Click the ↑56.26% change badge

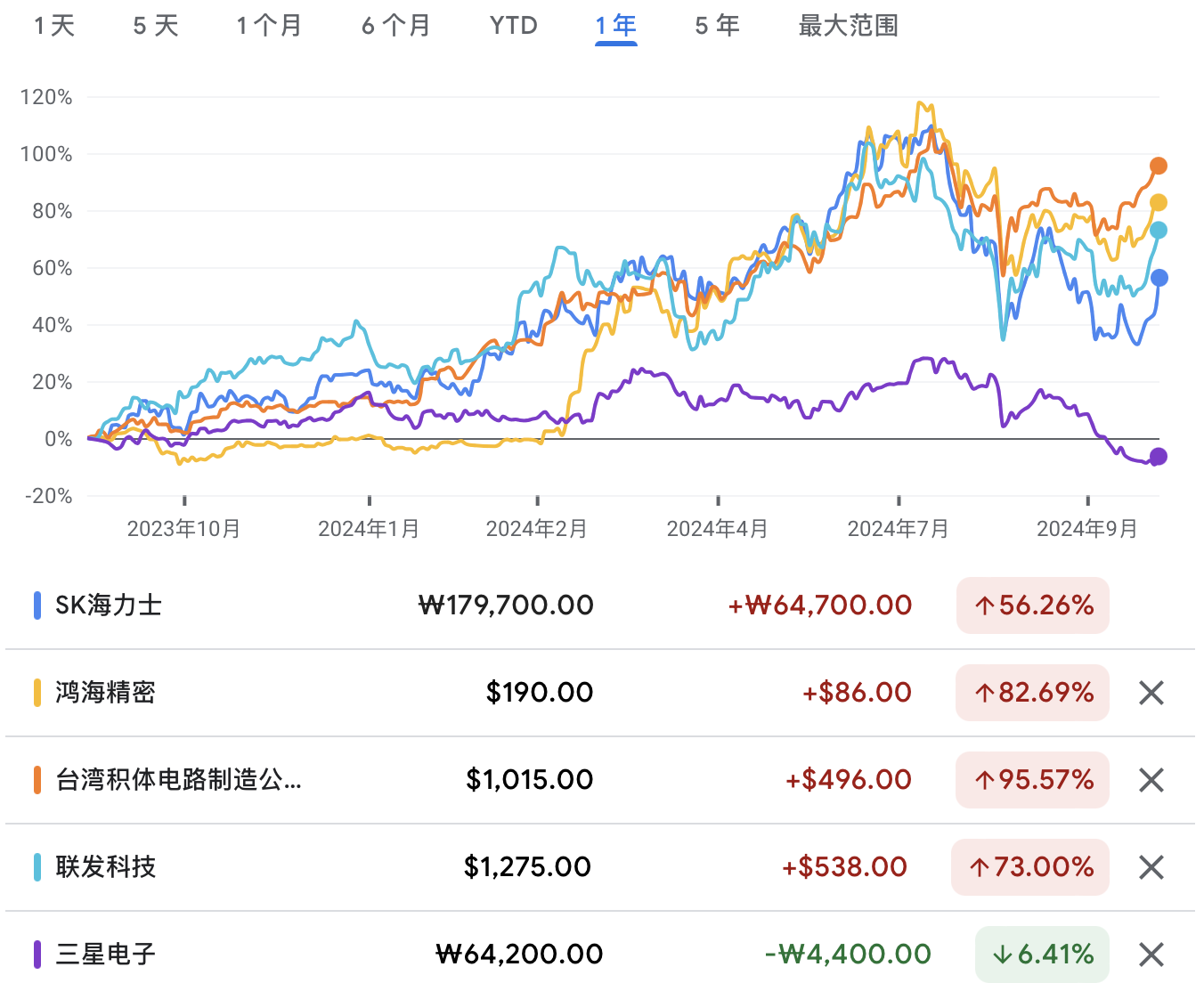click(1033, 605)
